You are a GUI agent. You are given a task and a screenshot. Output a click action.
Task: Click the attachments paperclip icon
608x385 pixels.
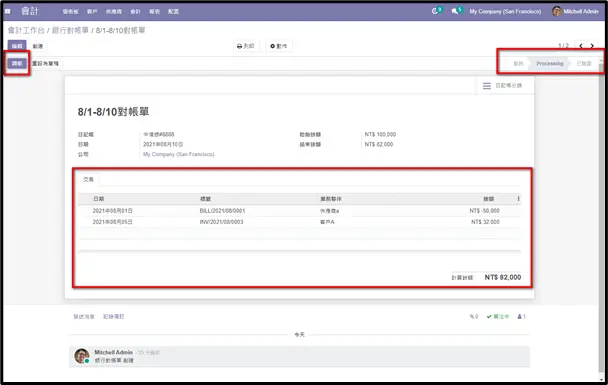(473, 316)
